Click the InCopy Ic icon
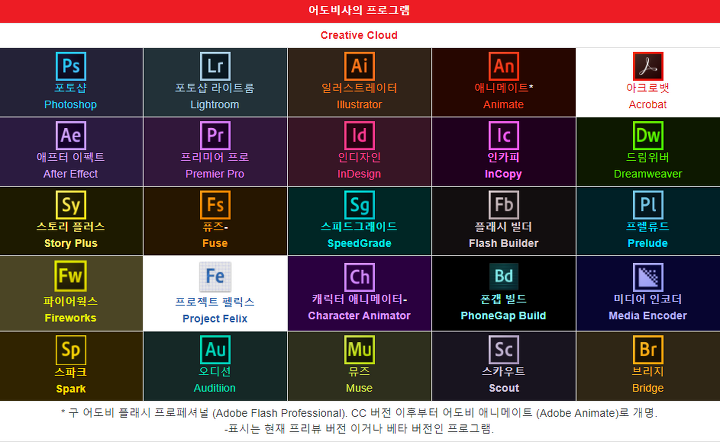 click(x=503, y=135)
